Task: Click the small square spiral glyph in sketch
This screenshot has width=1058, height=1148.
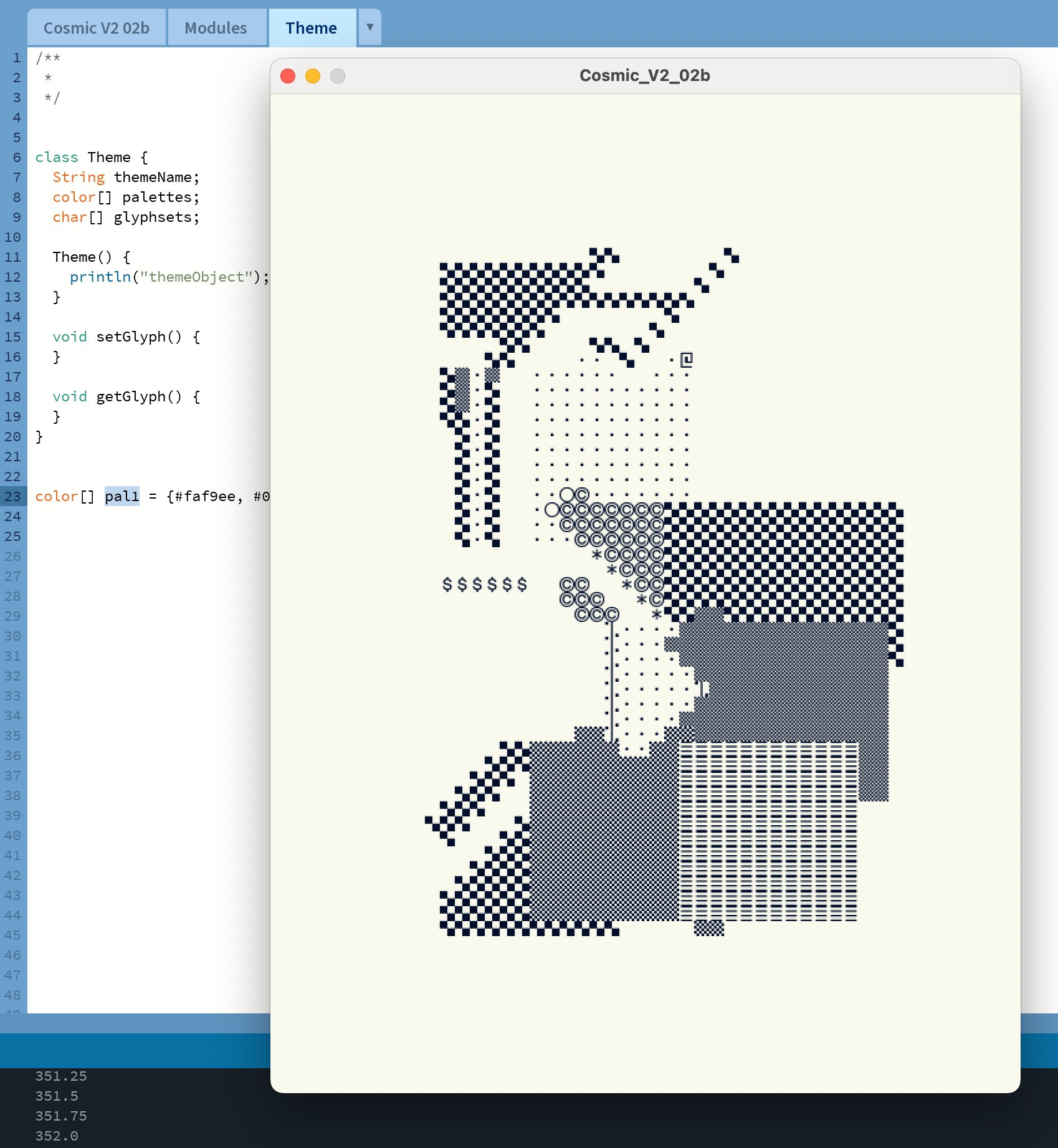Action: (687, 360)
